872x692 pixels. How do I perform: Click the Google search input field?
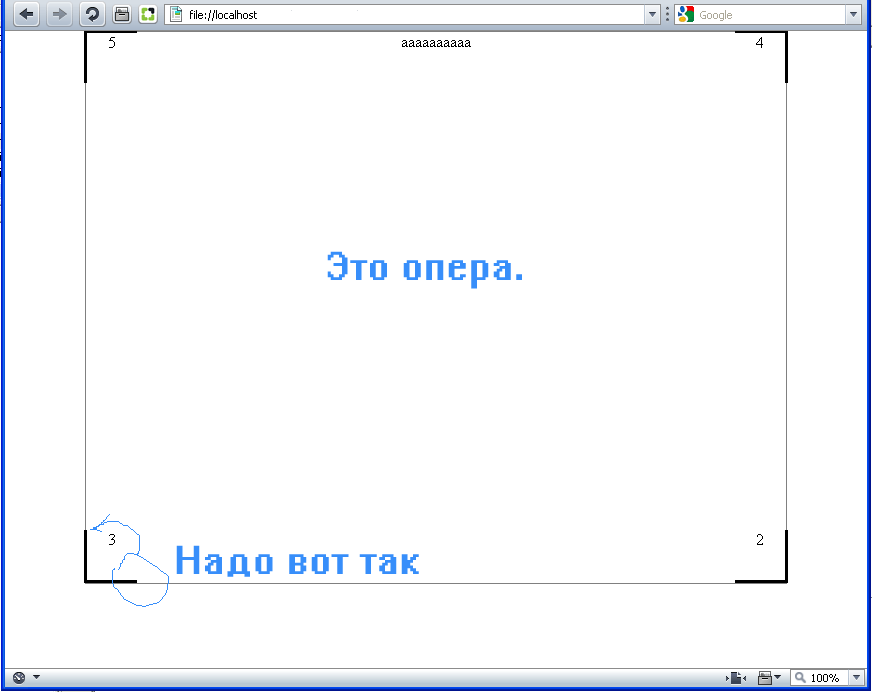[x=770, y=14]
